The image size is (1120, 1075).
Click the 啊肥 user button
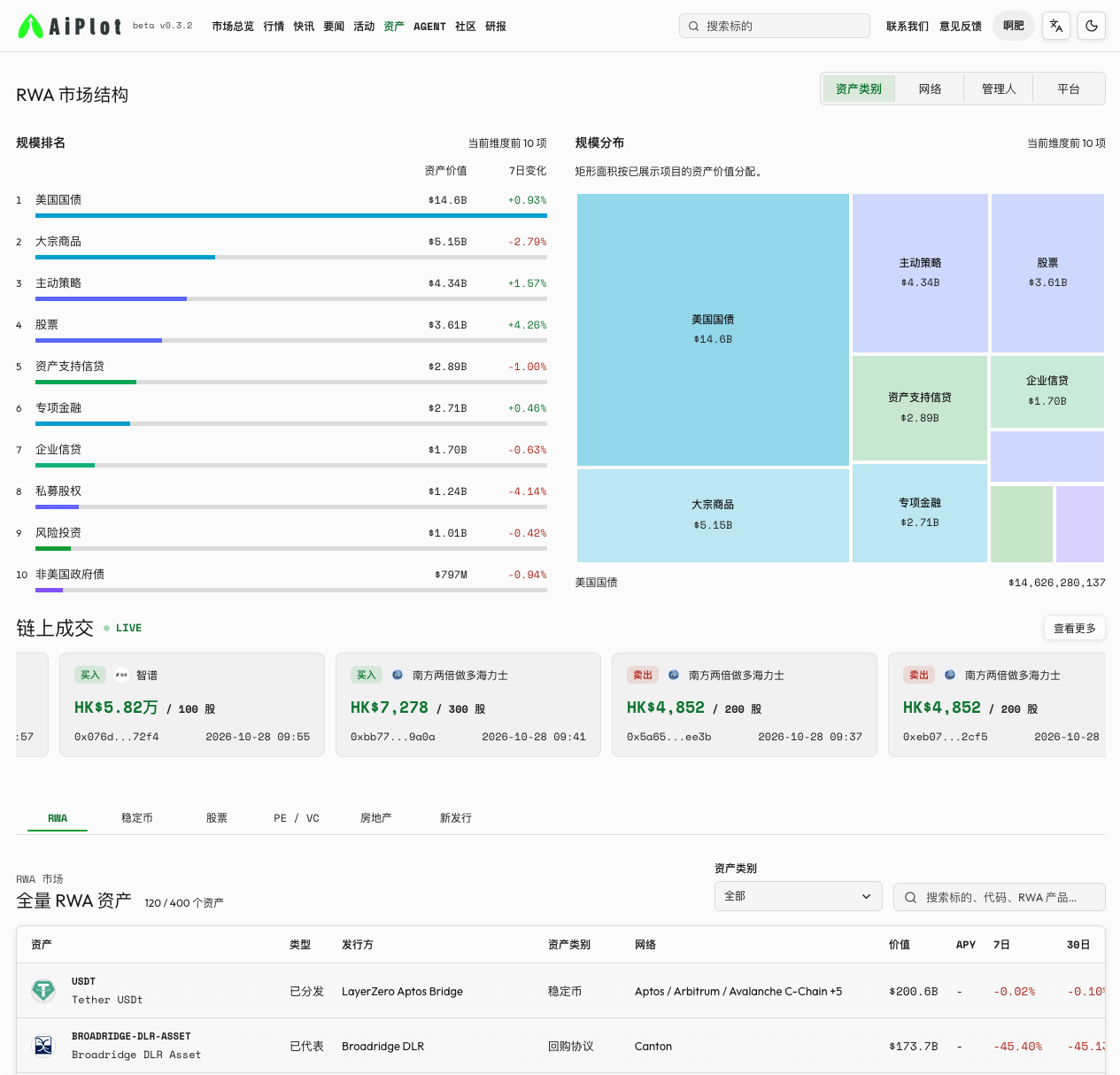click(1014, 26)
